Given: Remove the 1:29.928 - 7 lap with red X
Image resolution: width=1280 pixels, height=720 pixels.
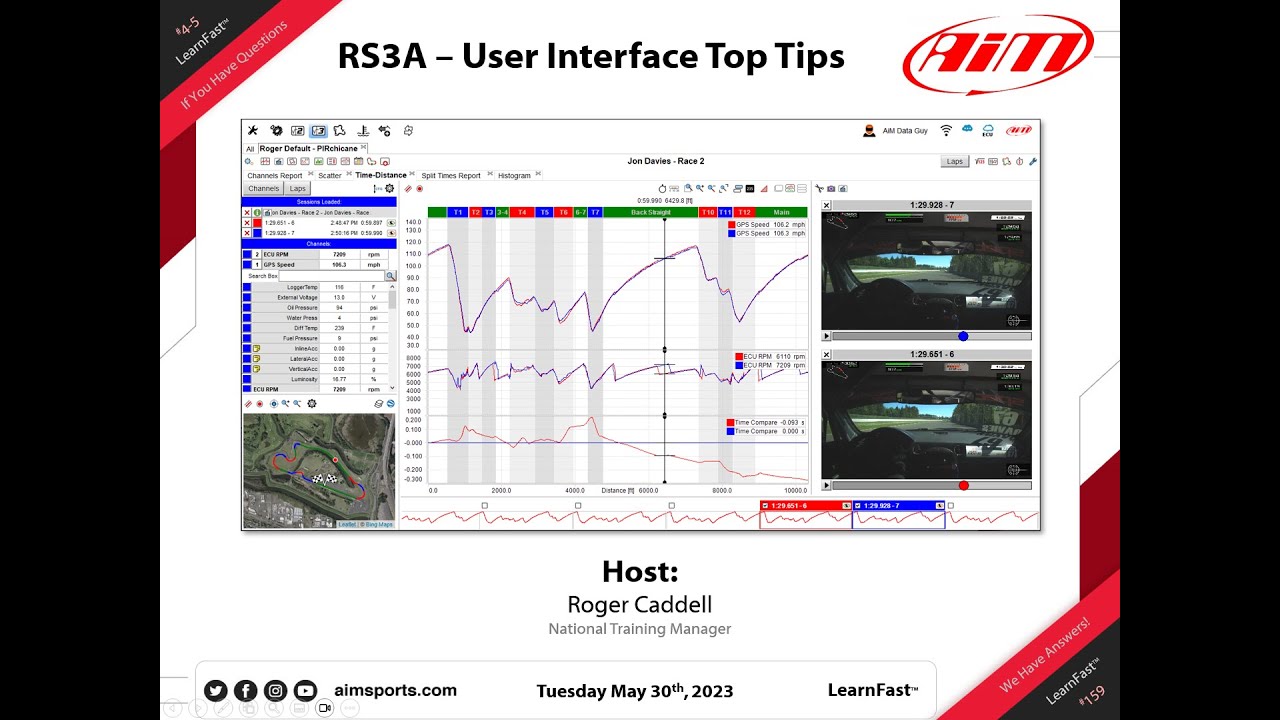Looking at the screenshot, I should tap(247, 233).
